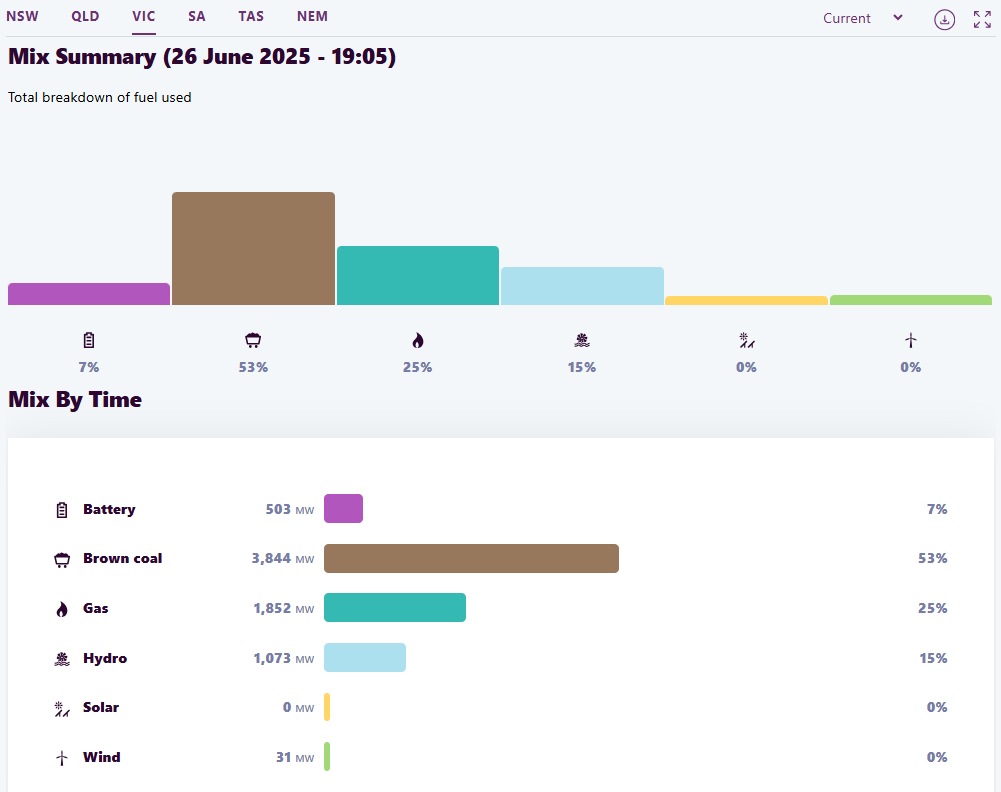The height and width of the screenshot is (792, 1001).
Task: Click the Wind row label in list
Action: [x=101, y=757]
